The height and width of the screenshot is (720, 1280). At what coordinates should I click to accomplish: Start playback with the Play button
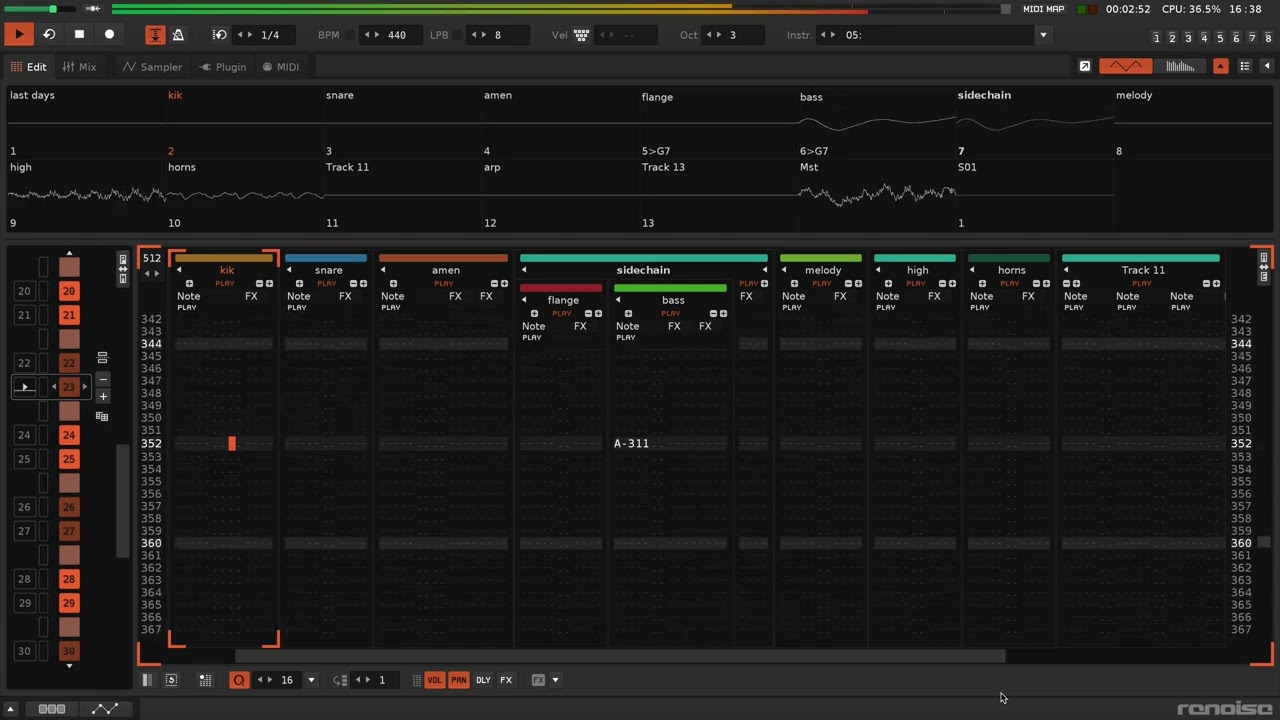[18, 34]
